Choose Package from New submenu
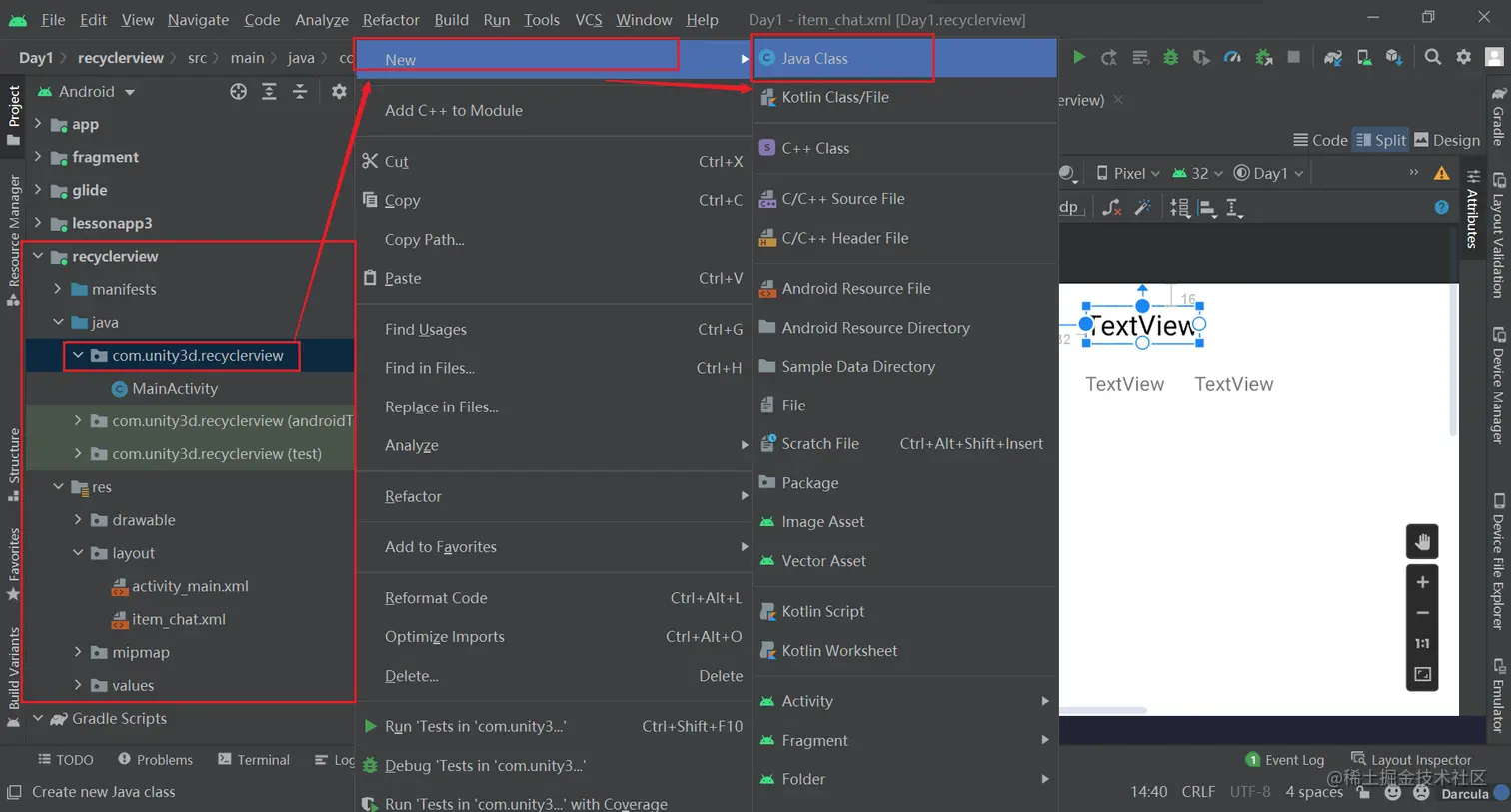 904,482
